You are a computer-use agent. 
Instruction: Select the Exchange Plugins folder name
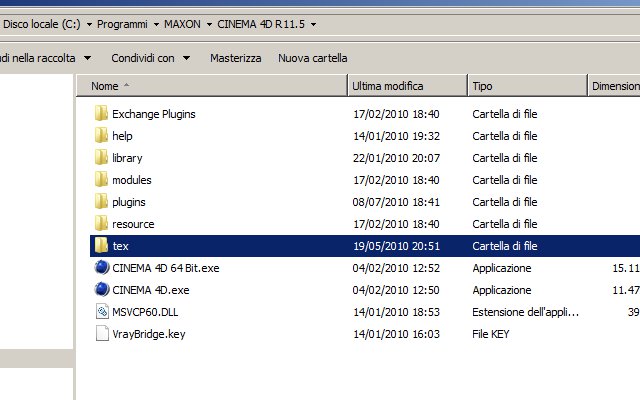pos(153,114)
